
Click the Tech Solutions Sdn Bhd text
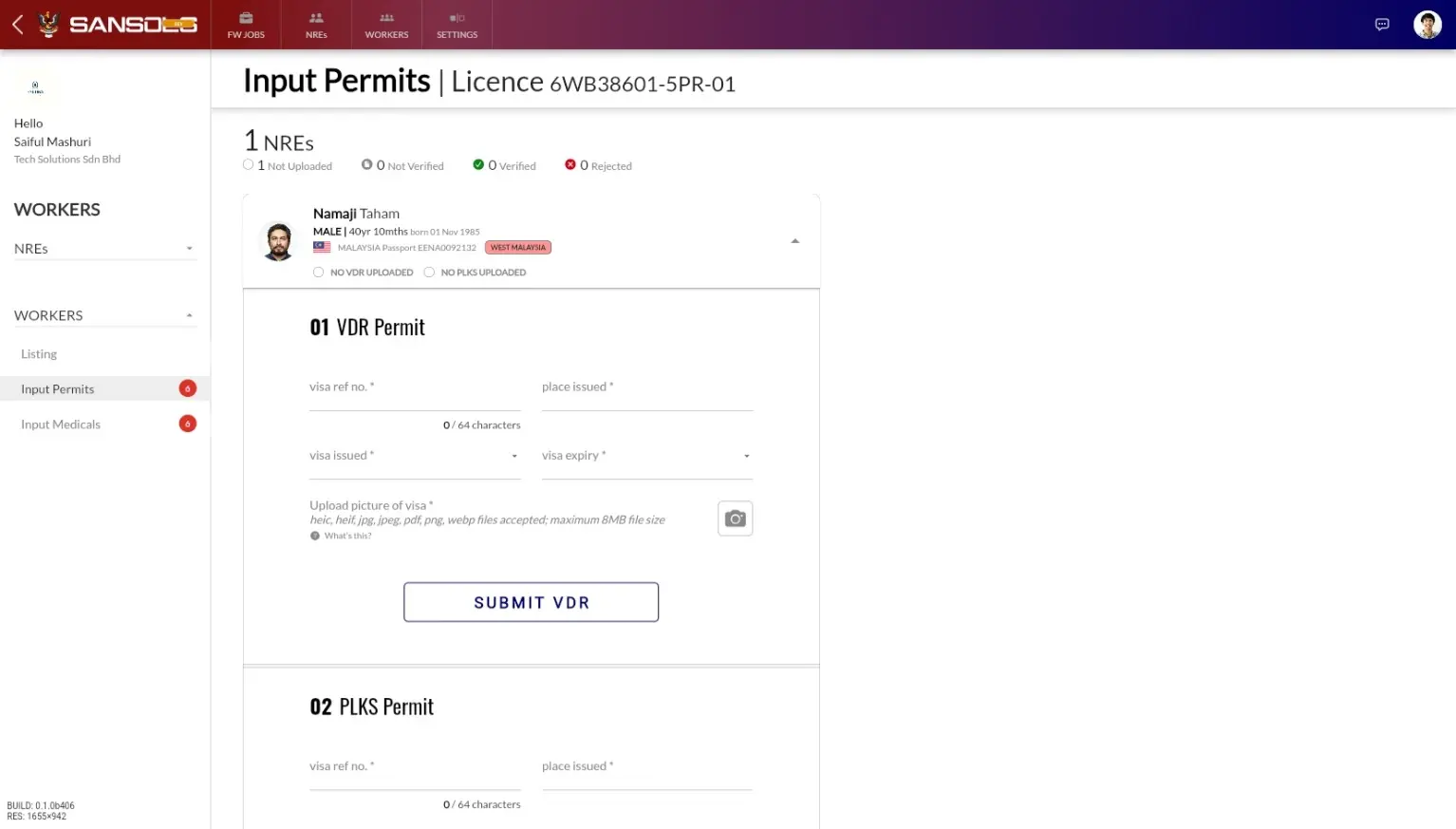[x=67, y=160]
